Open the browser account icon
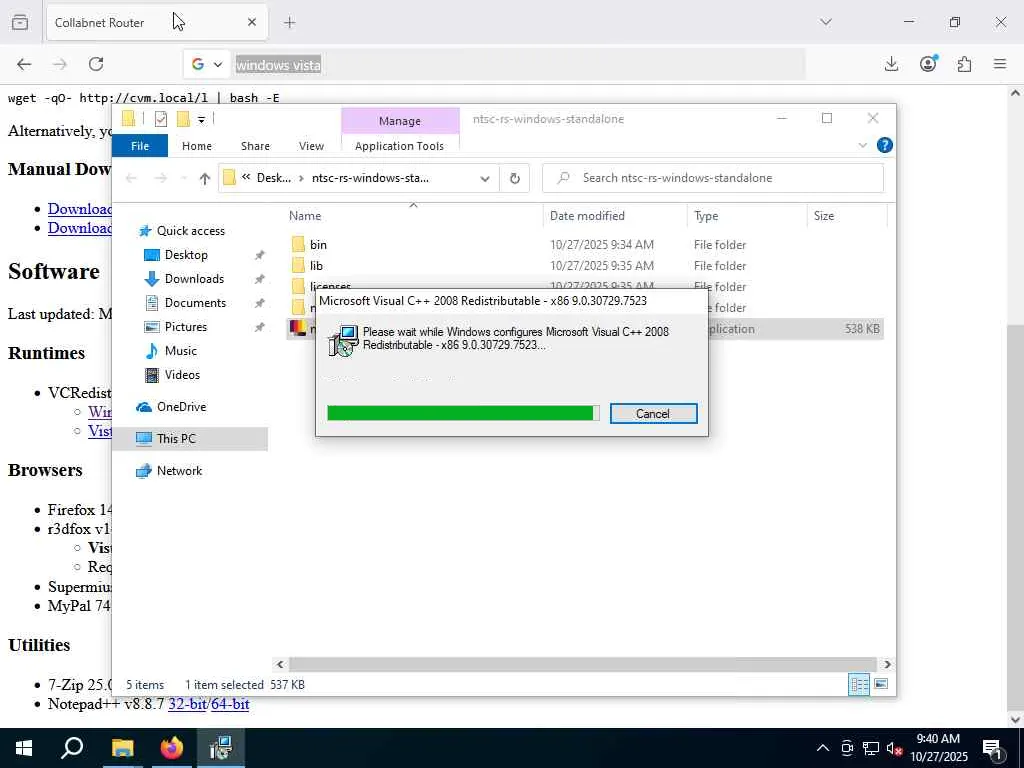This screenshot has height=768, width=1024. 928,64
